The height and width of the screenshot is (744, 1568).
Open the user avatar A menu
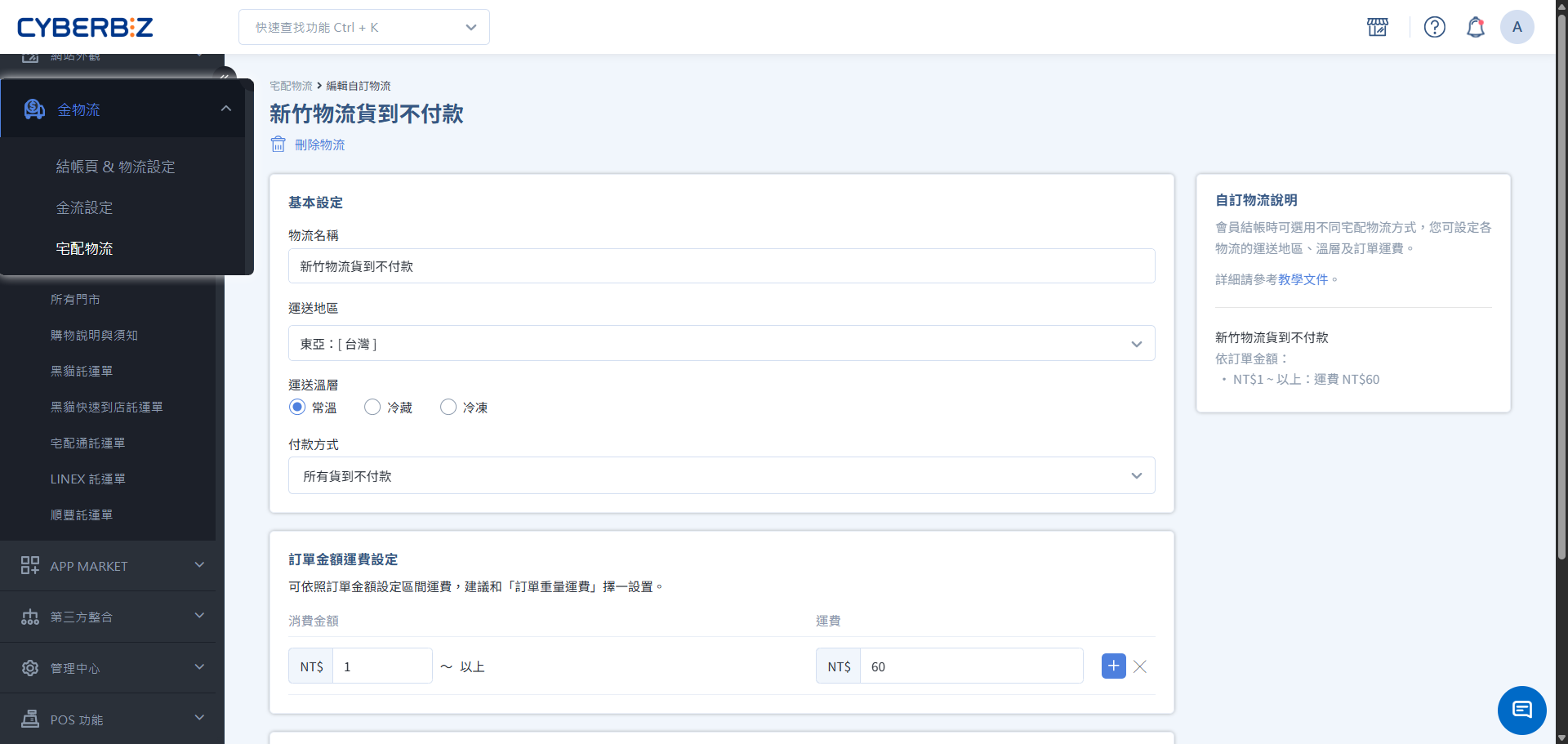tap(1517, 27)
